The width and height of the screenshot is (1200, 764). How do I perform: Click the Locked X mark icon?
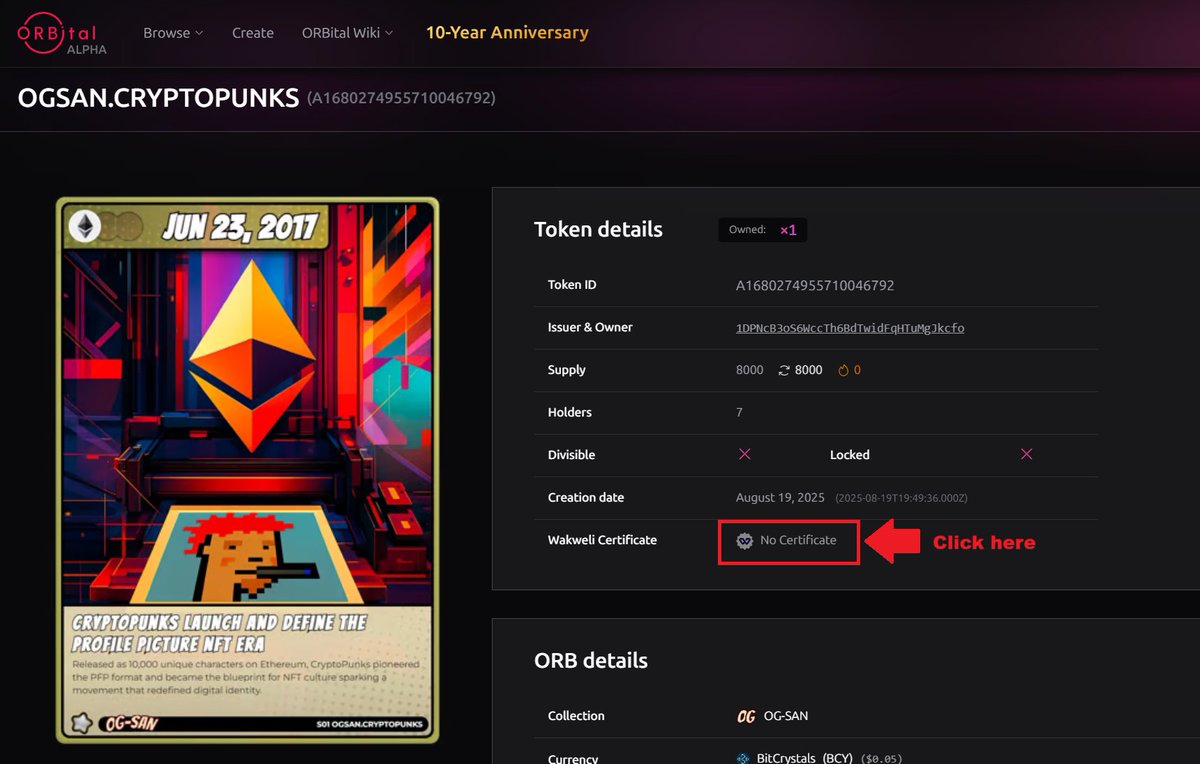[1026, 454]
